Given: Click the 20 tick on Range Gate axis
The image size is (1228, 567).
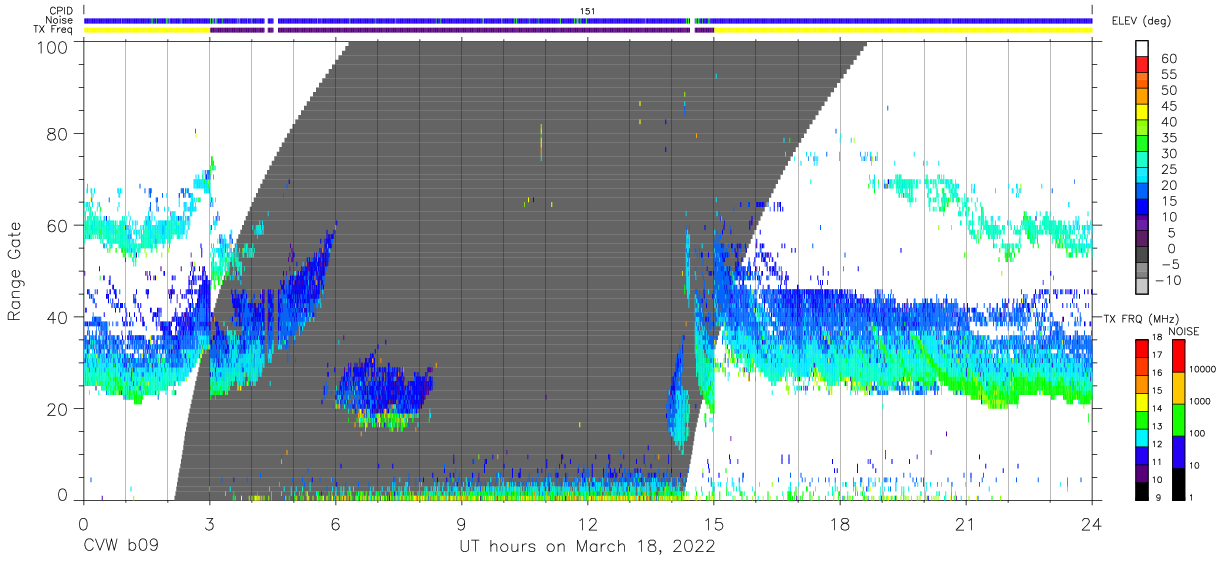Looking at the screenshot, I should click(x=58, y=409).
